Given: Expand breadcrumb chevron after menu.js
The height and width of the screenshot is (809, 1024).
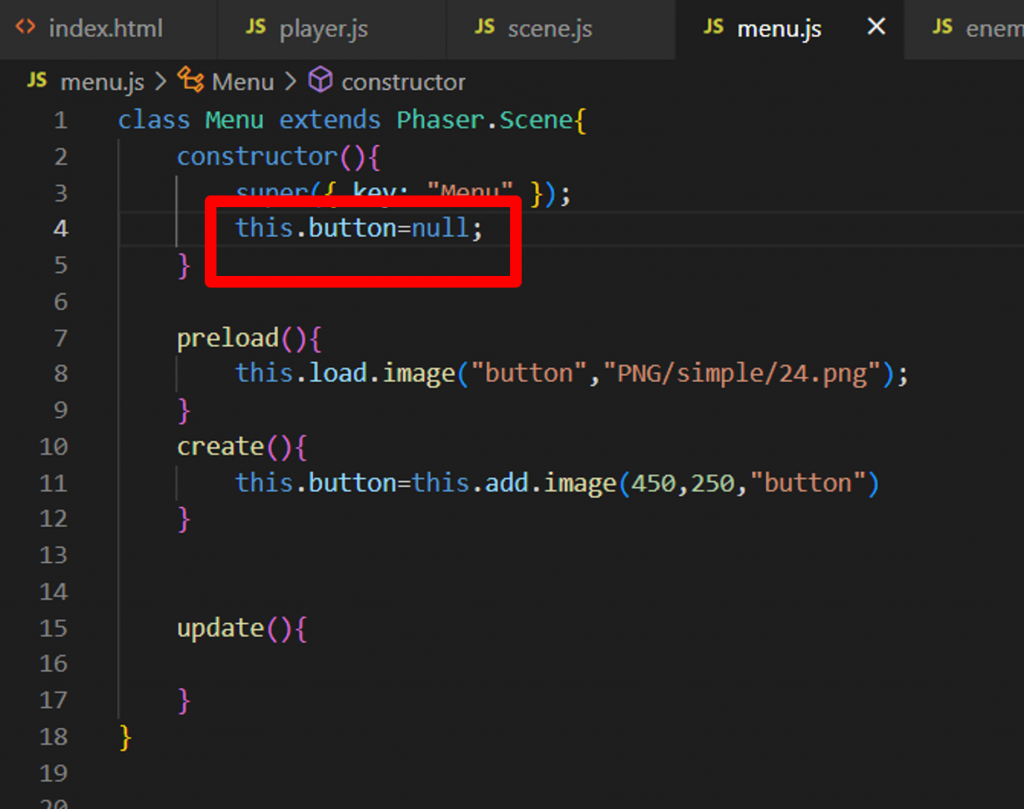Looking at the screenshot, I should tap(161, 82).
